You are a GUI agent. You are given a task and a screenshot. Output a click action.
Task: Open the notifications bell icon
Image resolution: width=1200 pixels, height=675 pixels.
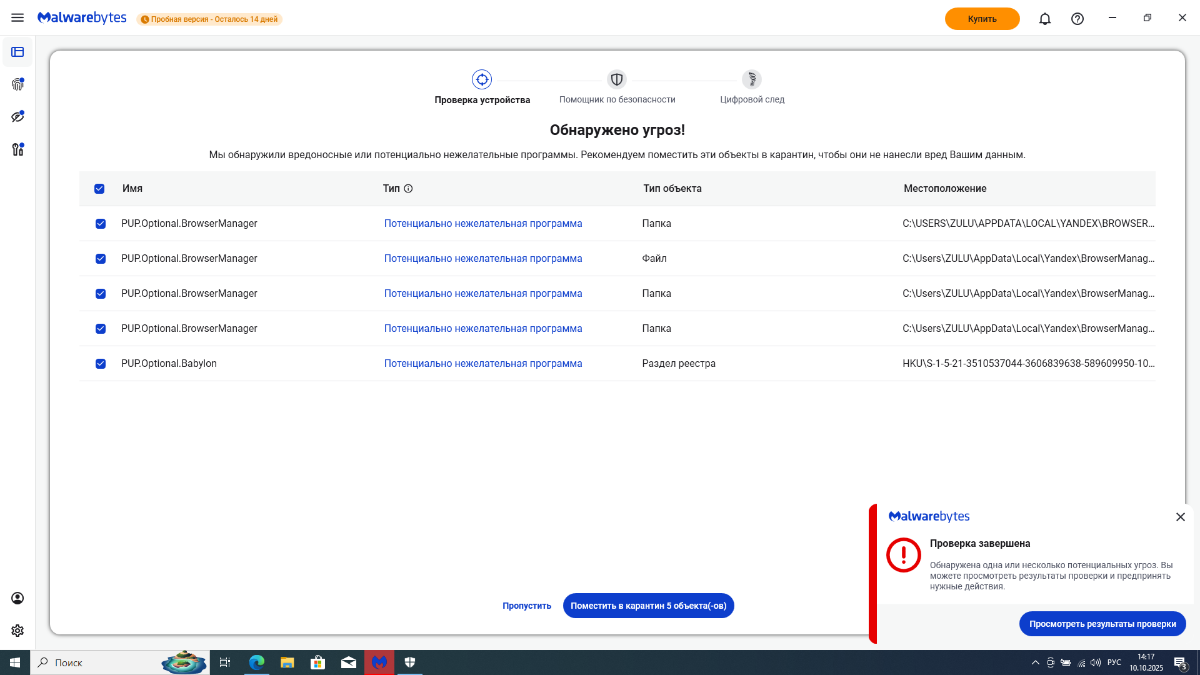click(x=1045, y=18)
